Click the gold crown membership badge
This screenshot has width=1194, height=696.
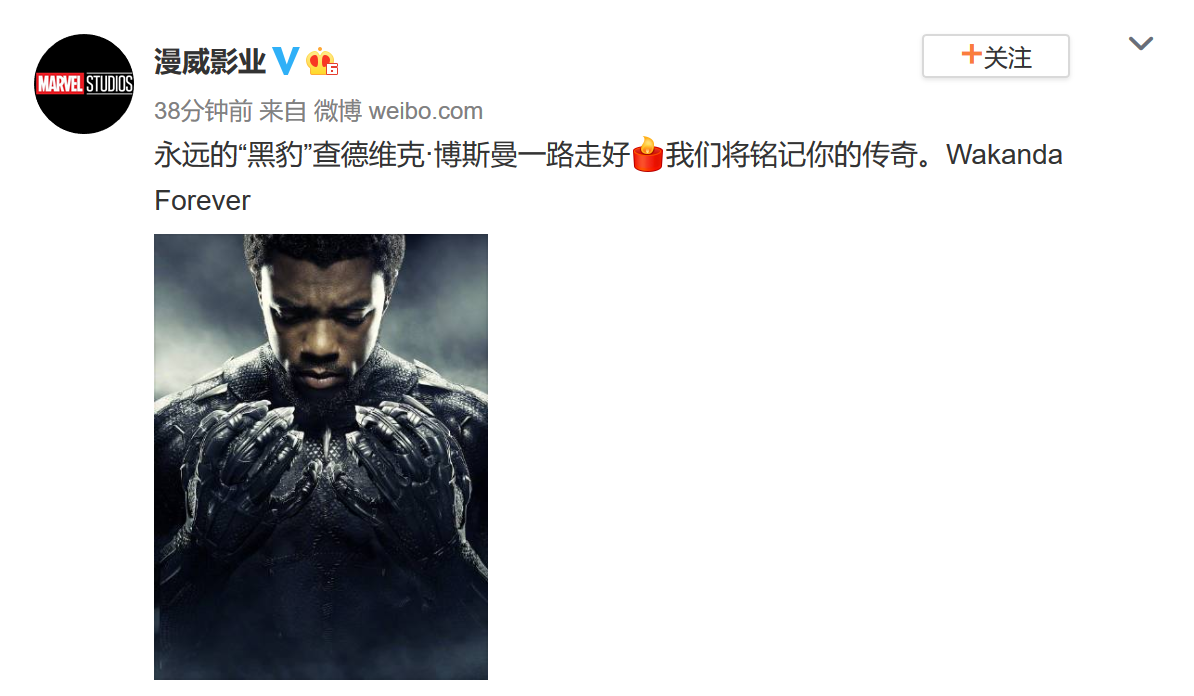(x=321, y=61)
